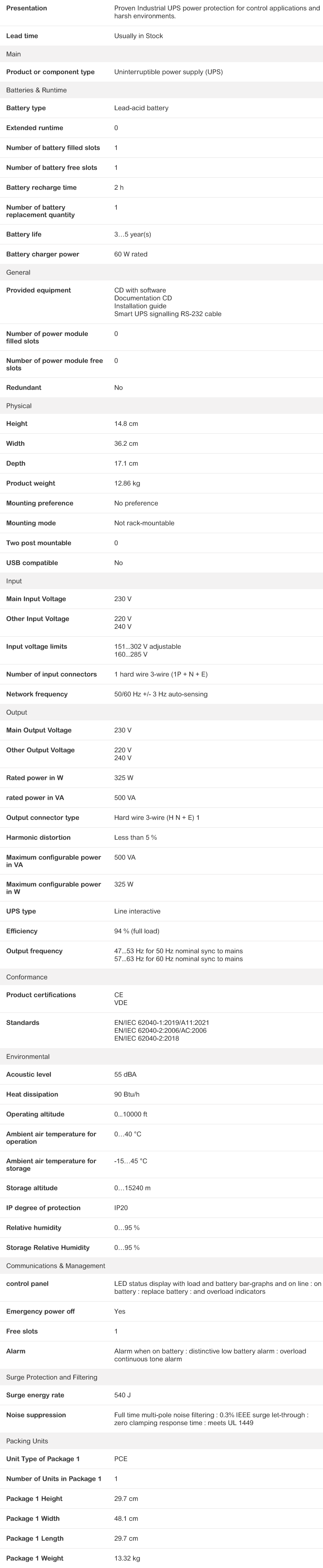Click the Conformance section header

[27, 977]
